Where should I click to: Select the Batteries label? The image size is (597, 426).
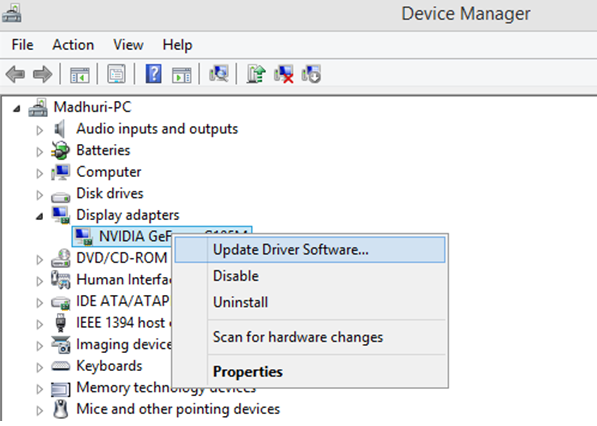(x=103, y=150)
